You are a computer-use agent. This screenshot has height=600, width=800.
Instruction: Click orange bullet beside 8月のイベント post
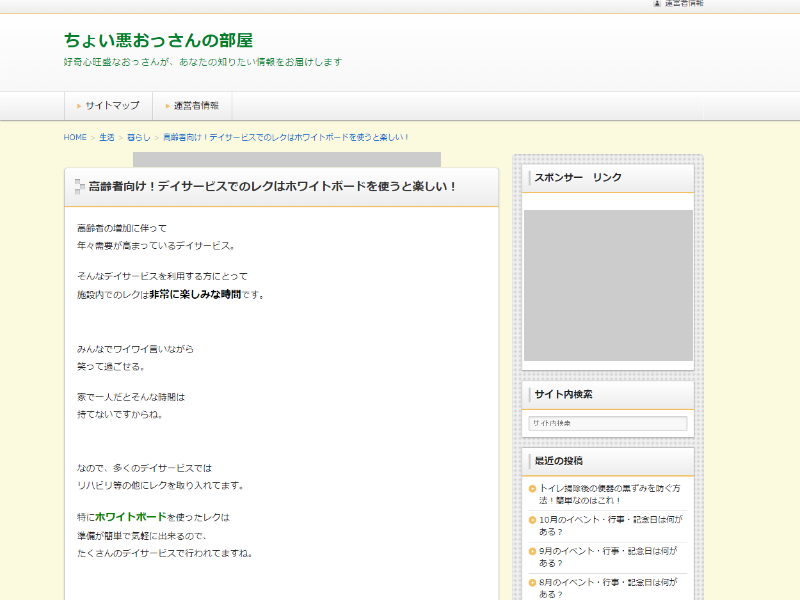tap(532, 583)
